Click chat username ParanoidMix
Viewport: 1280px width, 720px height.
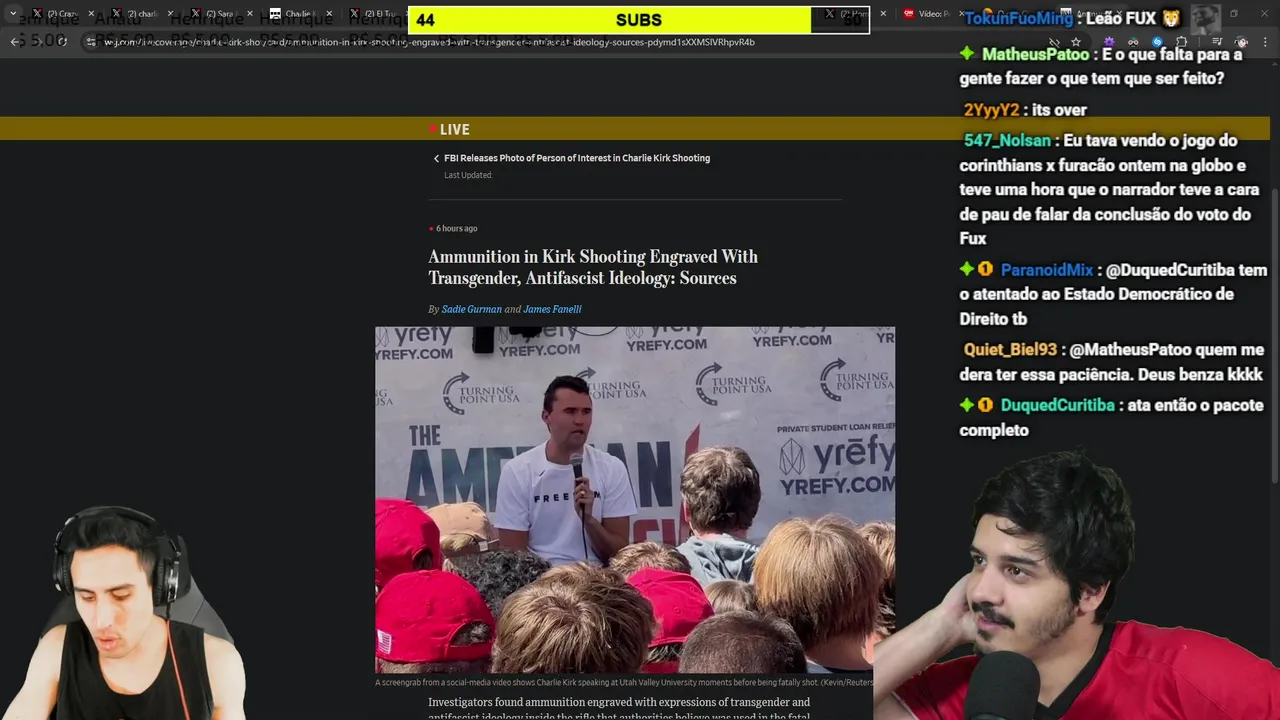point(1047,270)
